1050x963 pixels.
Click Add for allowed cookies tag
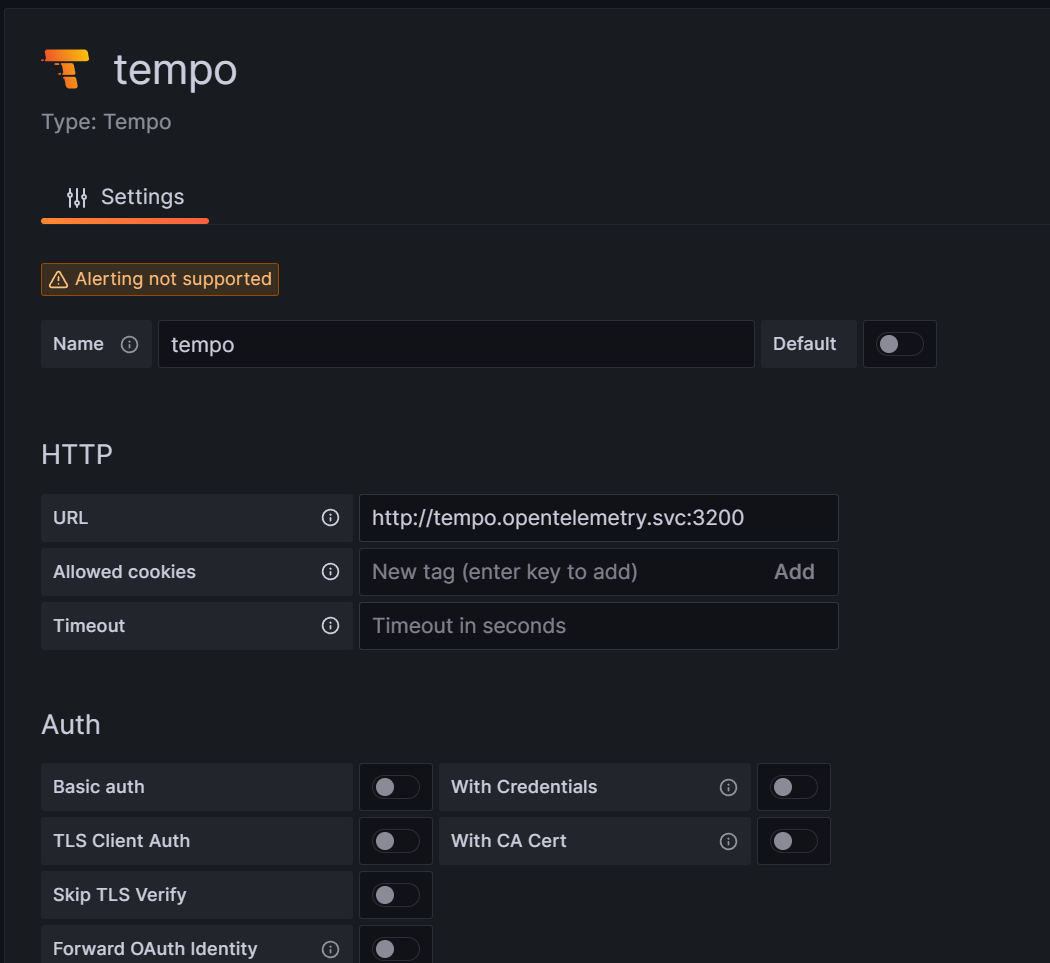[x=794, y=572]
